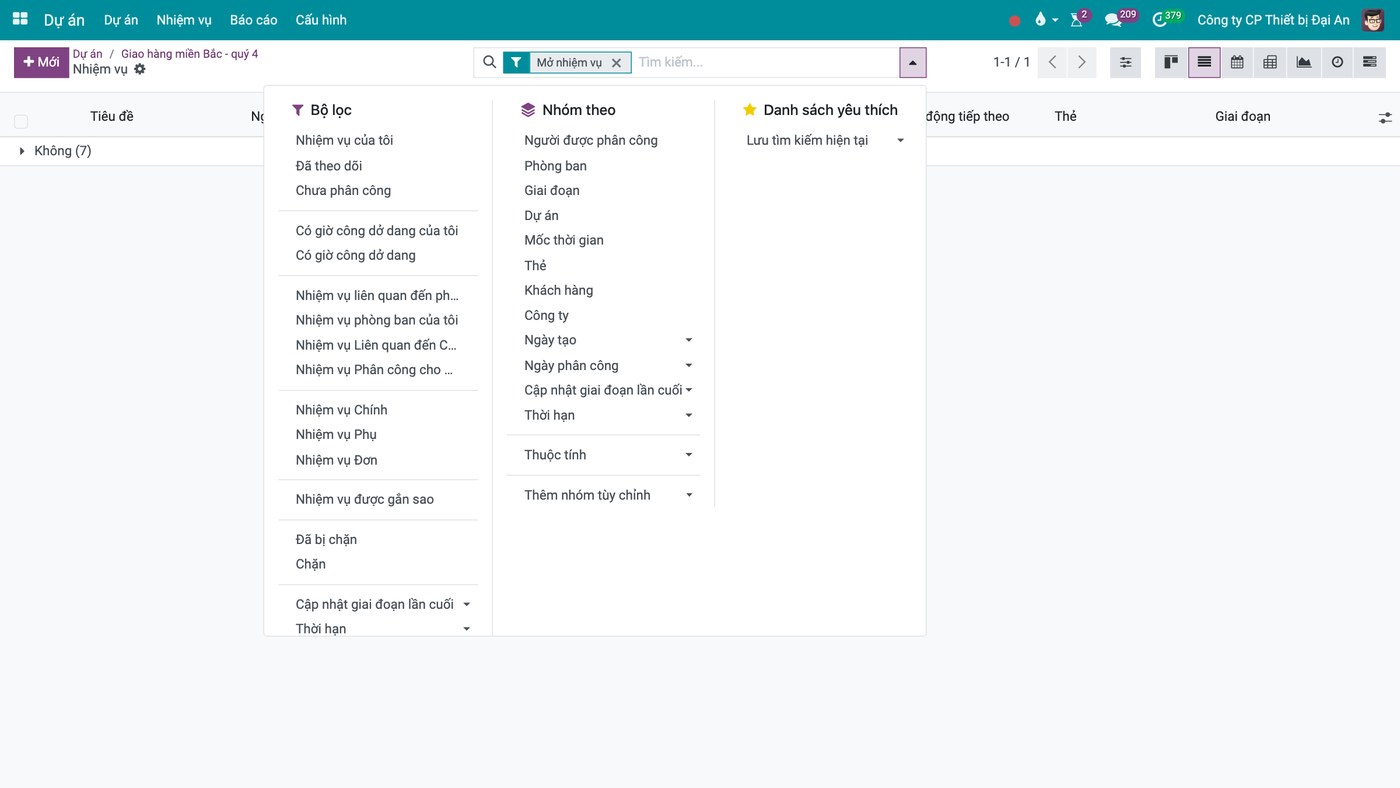Viewport: 1400px width, 788px height.
Task: Click the magnifying glass search icon
Action: (489, 62)
